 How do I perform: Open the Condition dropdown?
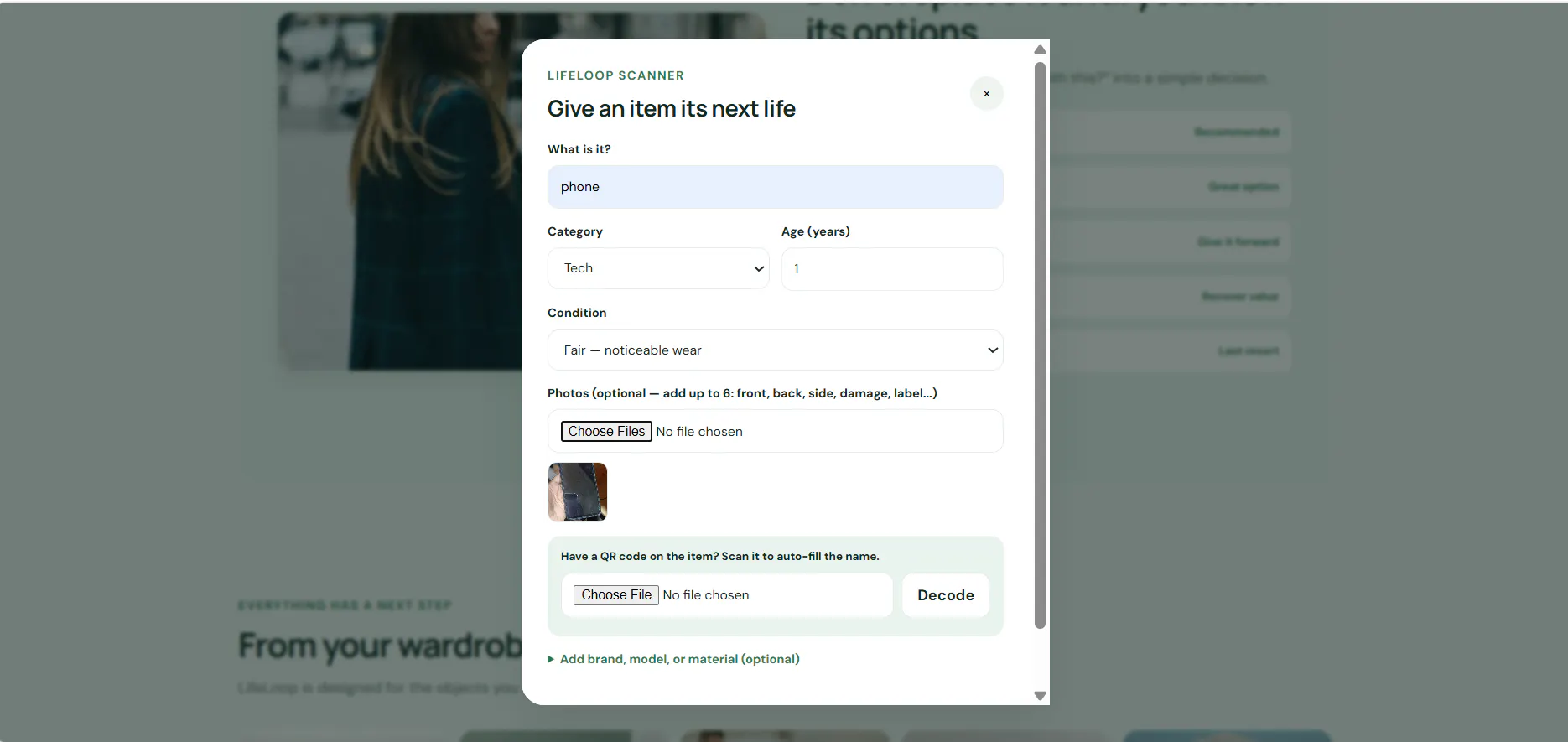pos(775,350)
